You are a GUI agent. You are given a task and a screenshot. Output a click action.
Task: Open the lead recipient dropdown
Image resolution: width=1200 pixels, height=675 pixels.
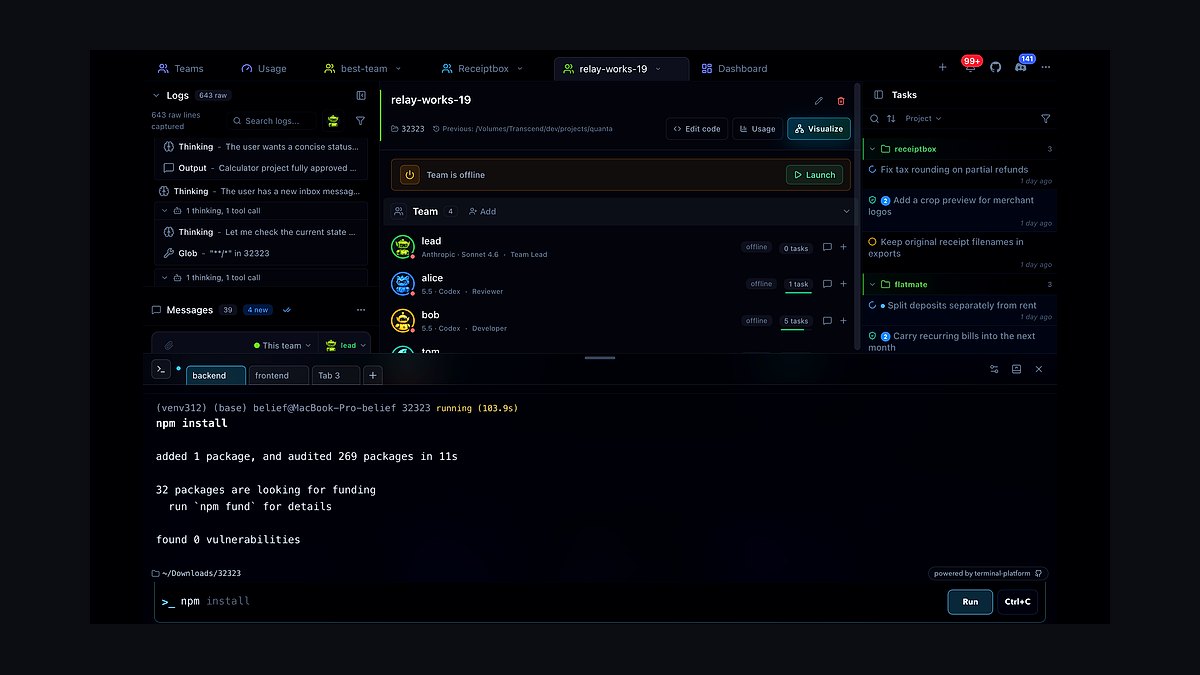tap(344, 346)
